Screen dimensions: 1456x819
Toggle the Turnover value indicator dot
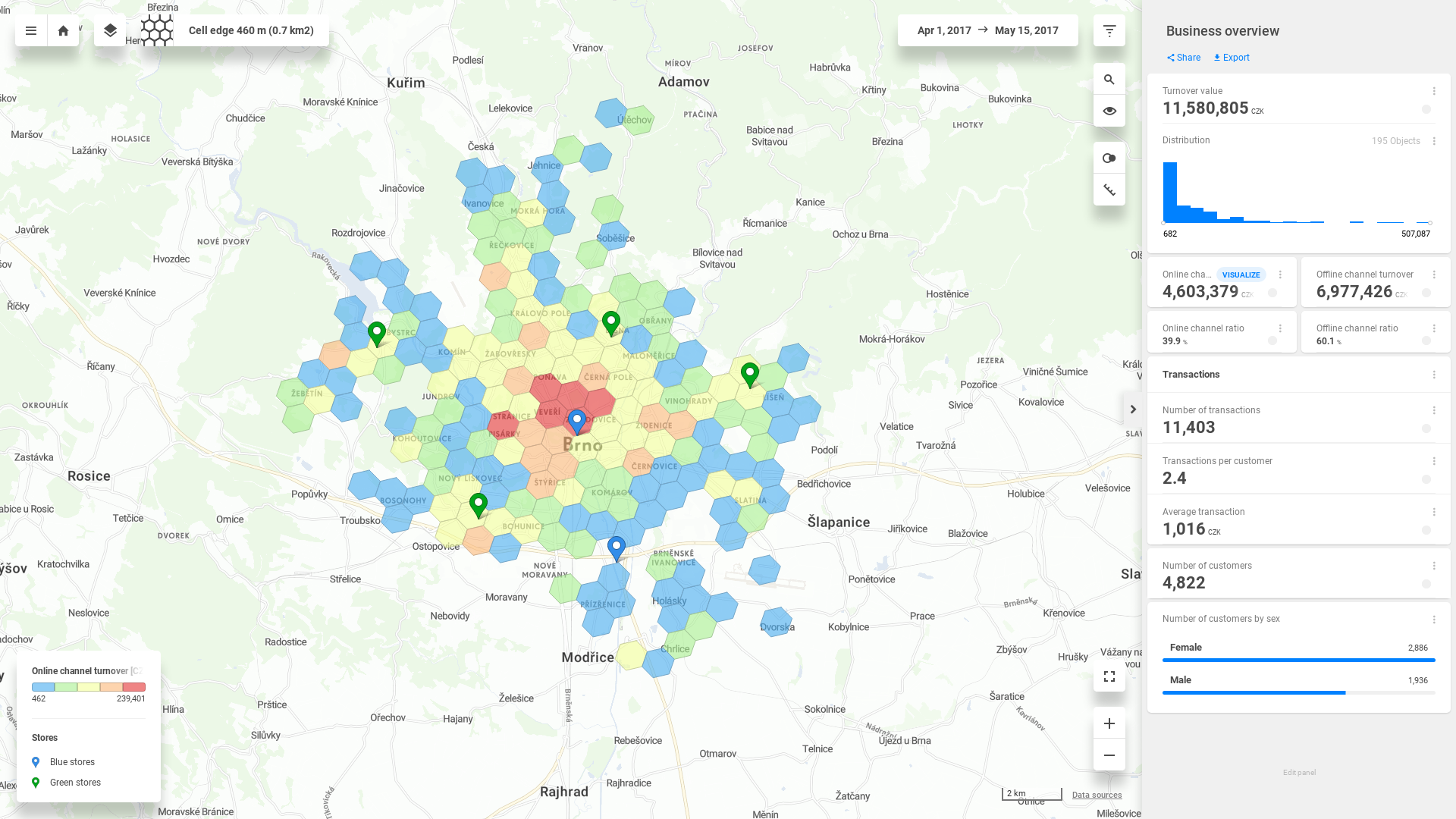(1426, 110)
